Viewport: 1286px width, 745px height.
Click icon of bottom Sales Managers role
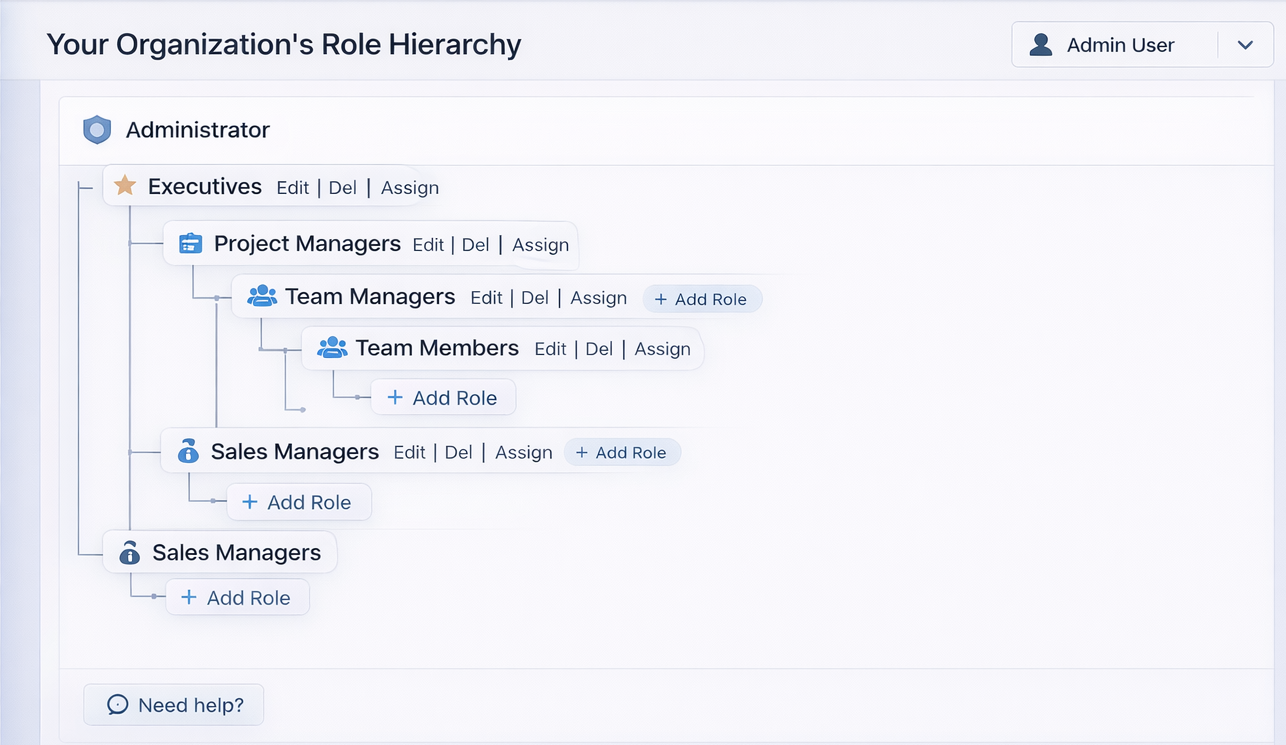[x=129, y=553]
